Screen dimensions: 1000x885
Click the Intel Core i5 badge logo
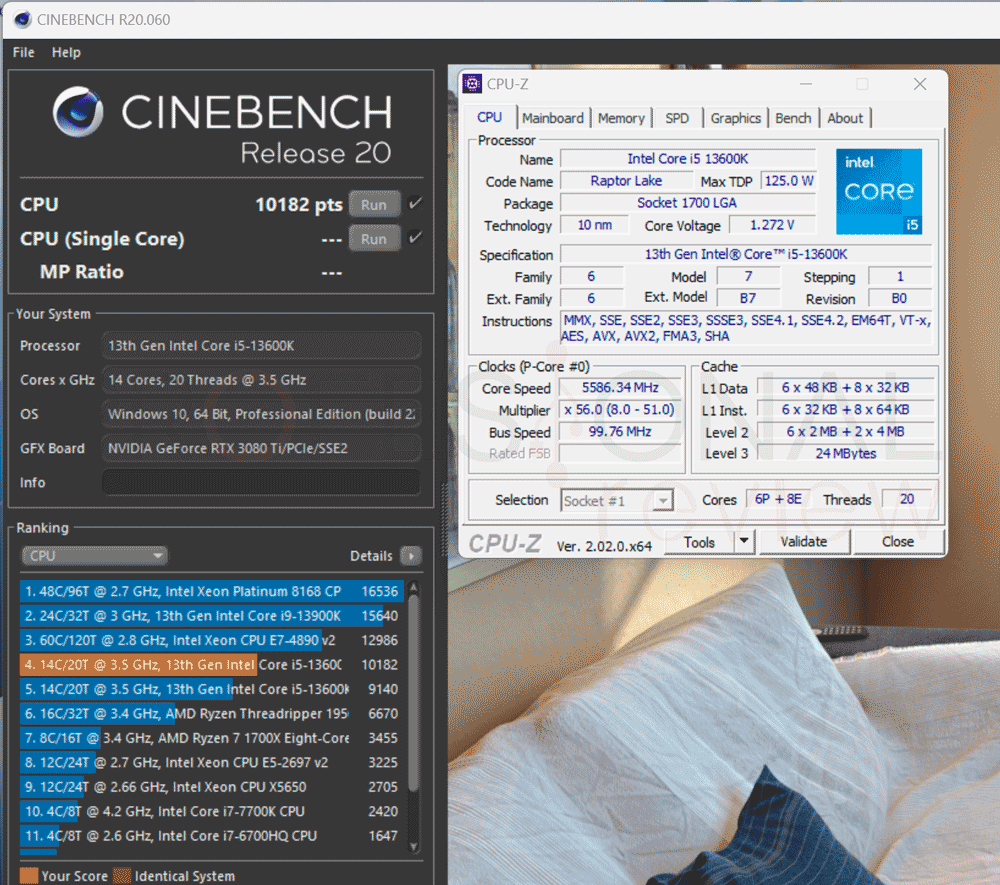click(x=879, y=191)
